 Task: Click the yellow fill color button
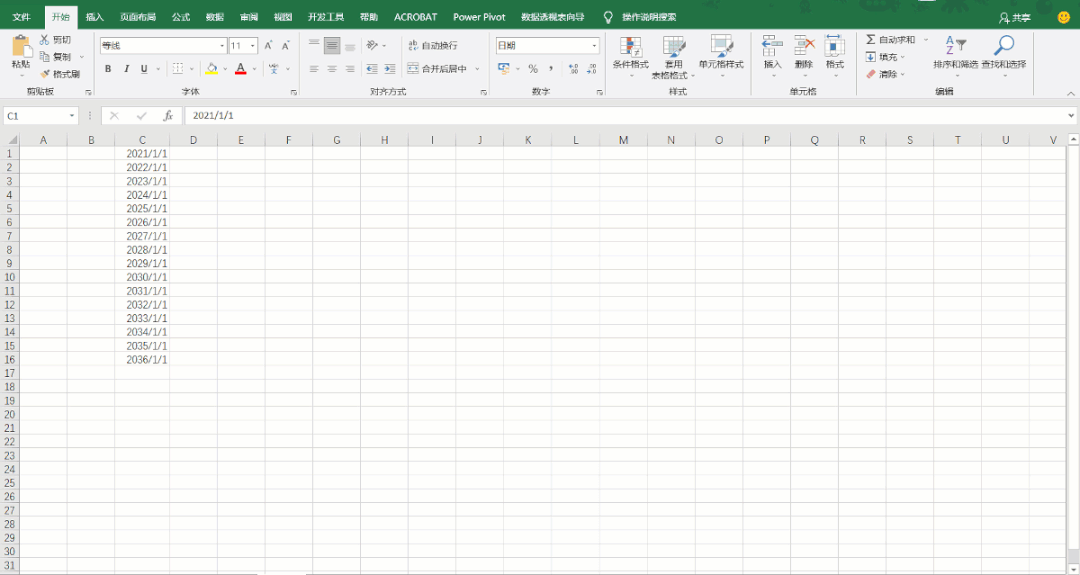[x=211, y=69]
